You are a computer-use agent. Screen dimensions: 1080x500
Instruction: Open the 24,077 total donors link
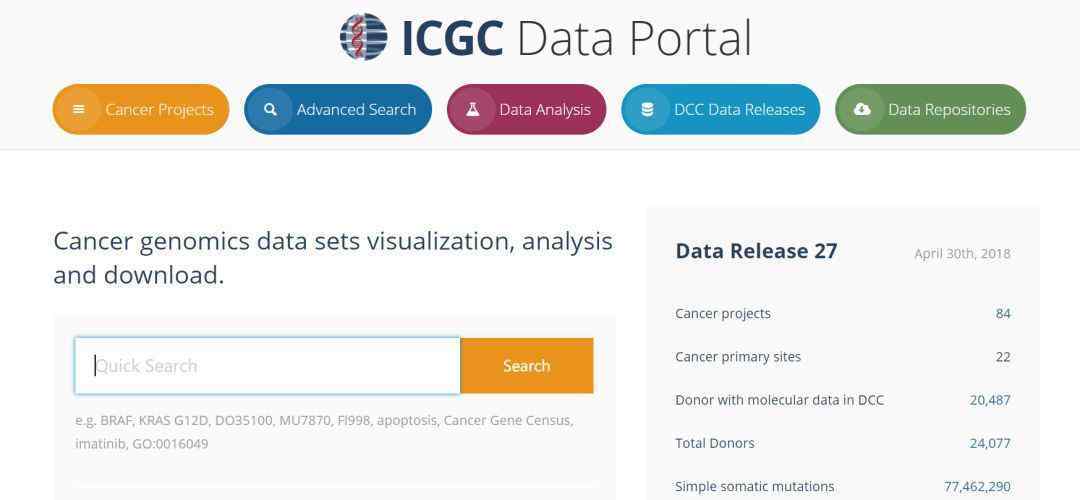(x=990, y=443)
